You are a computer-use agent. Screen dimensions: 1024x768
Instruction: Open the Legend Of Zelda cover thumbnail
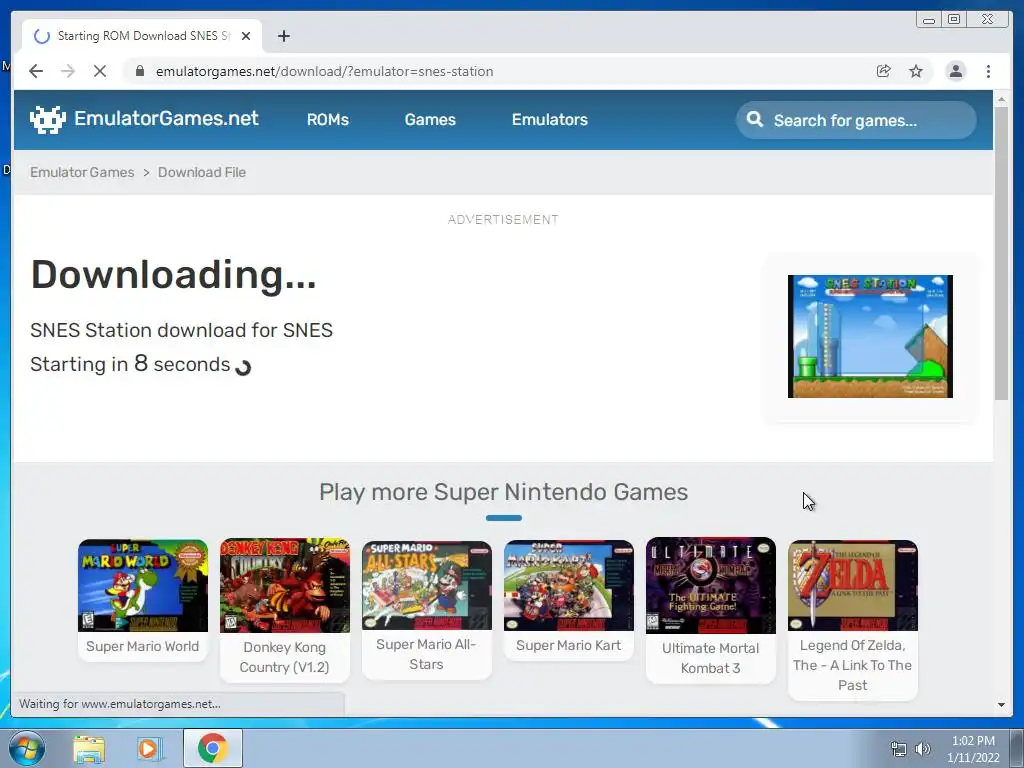[852, 585]
